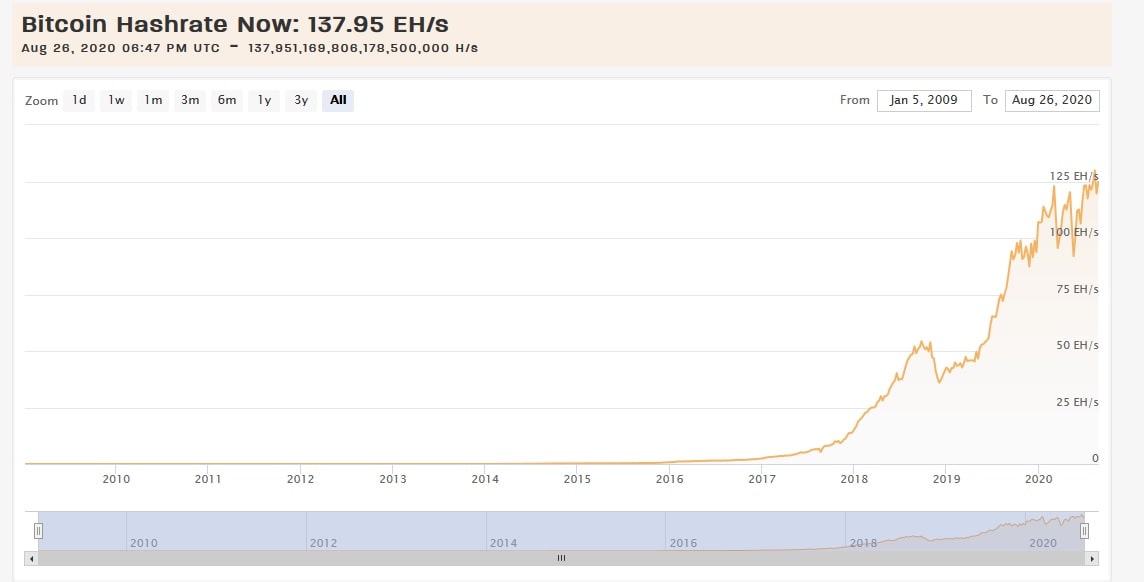Viewport: 1144px width, 582px height.
Task: Click the 75 EH/s y-axis label
Action: tap(1078, 290)
